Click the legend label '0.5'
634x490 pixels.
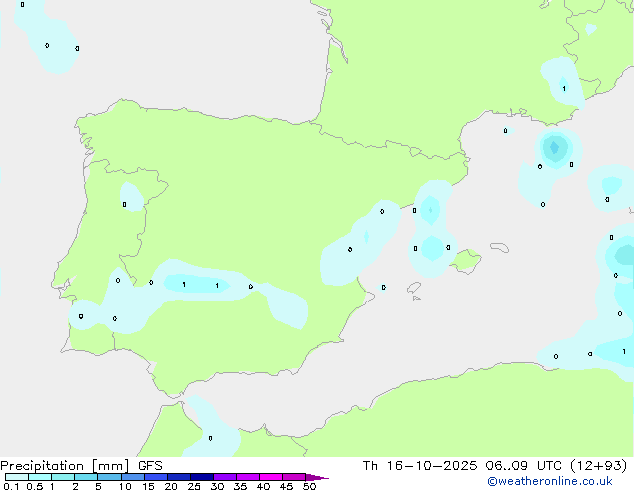35,486
